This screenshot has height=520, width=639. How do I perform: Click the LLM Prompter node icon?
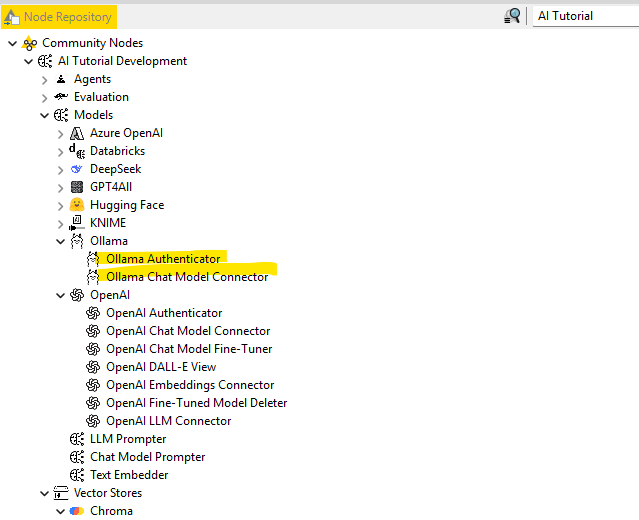click(77, 439)
